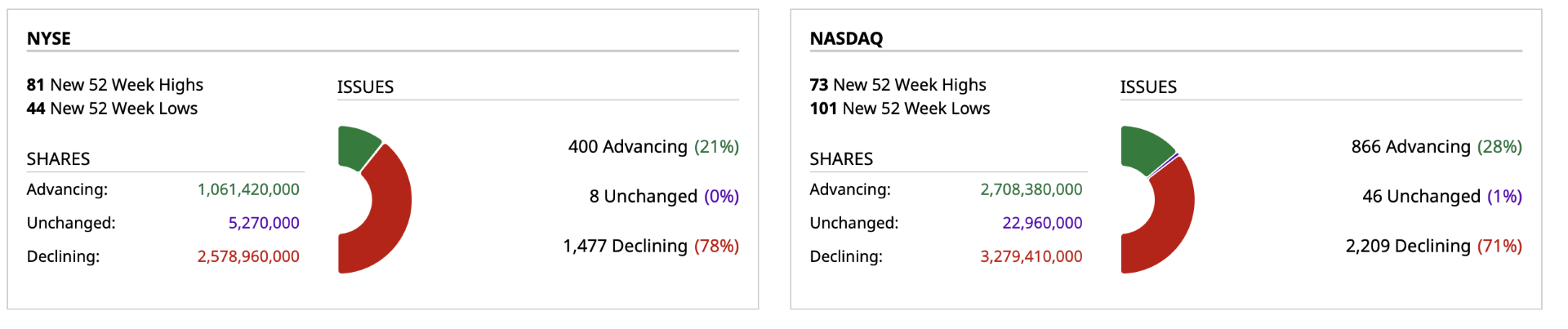Select the 1,477 Declining (78%) issues label
The height and width of the screenshot is (329, 1568).
pyautogui.click(x=650, y=247)
